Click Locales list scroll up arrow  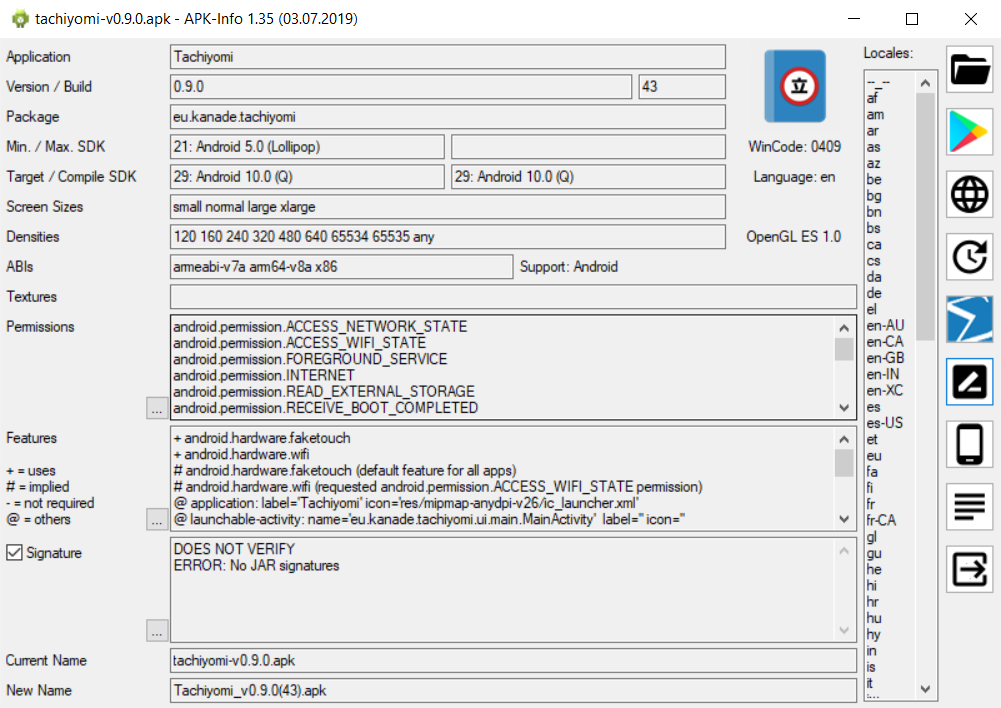(x=926, y=83)
